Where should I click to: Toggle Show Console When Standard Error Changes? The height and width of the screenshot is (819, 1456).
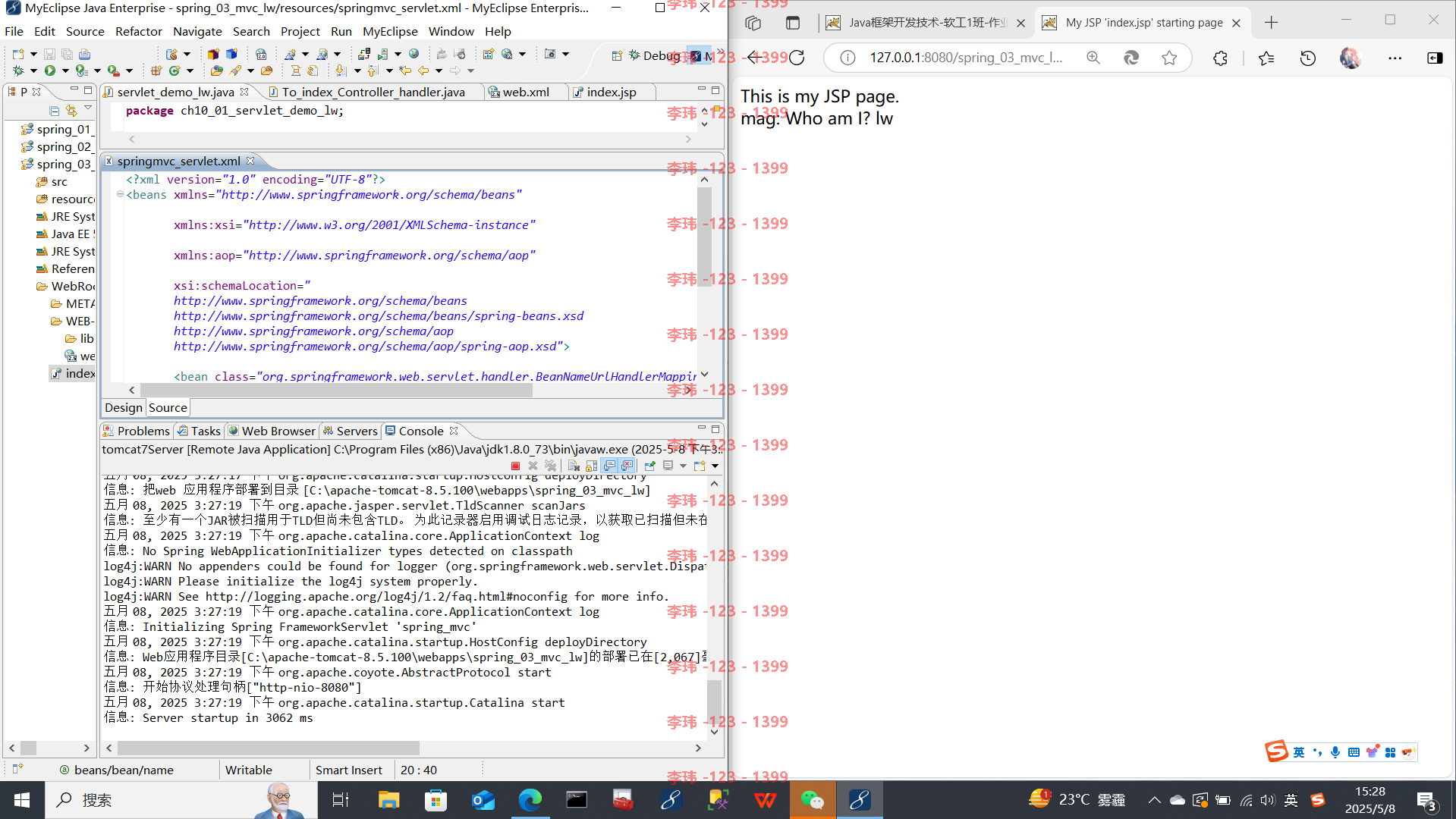coord(627,466)
